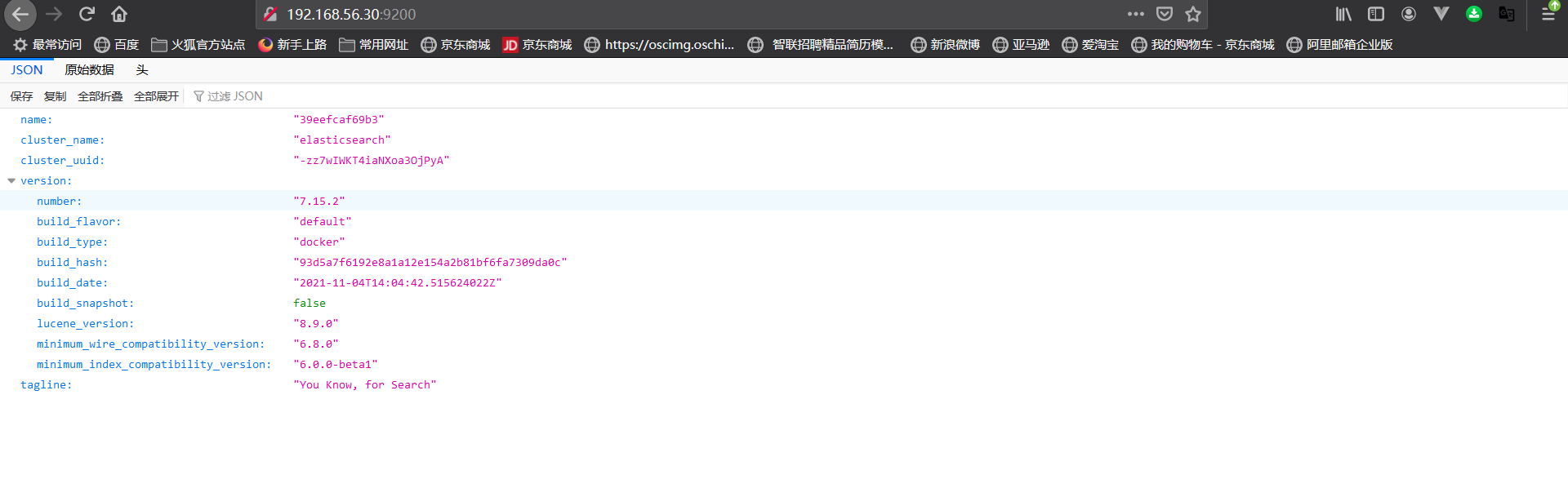Click the forward navigation arrow

(x=54, y=14)
